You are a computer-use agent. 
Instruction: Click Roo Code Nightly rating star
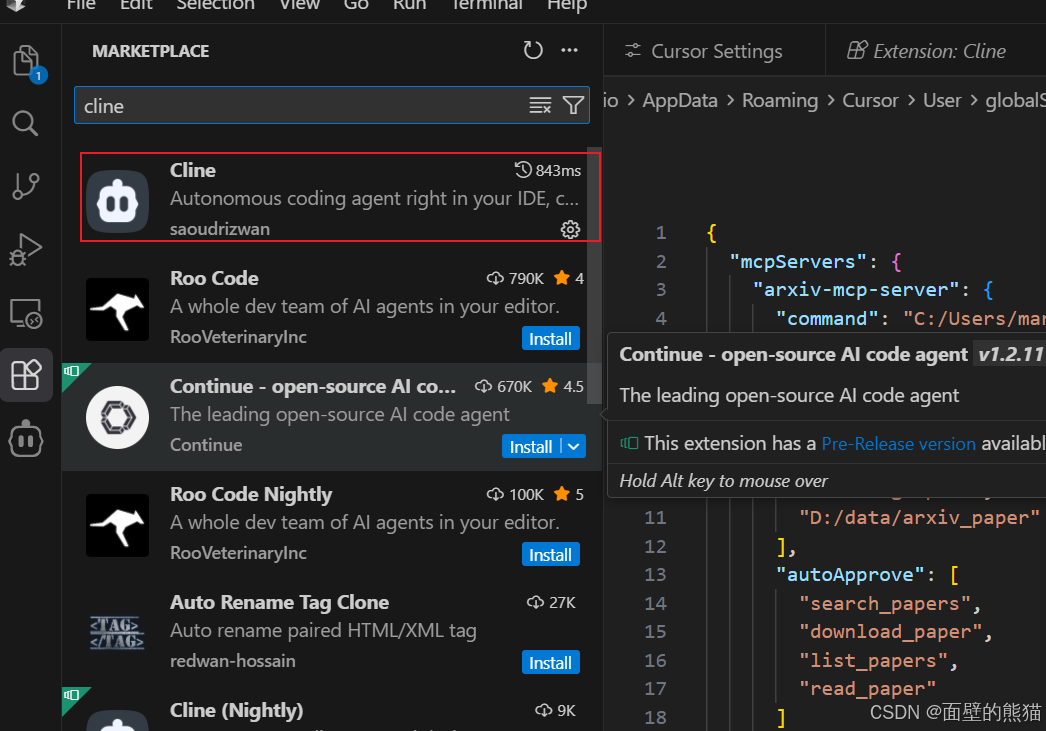[x=562, y=494]
